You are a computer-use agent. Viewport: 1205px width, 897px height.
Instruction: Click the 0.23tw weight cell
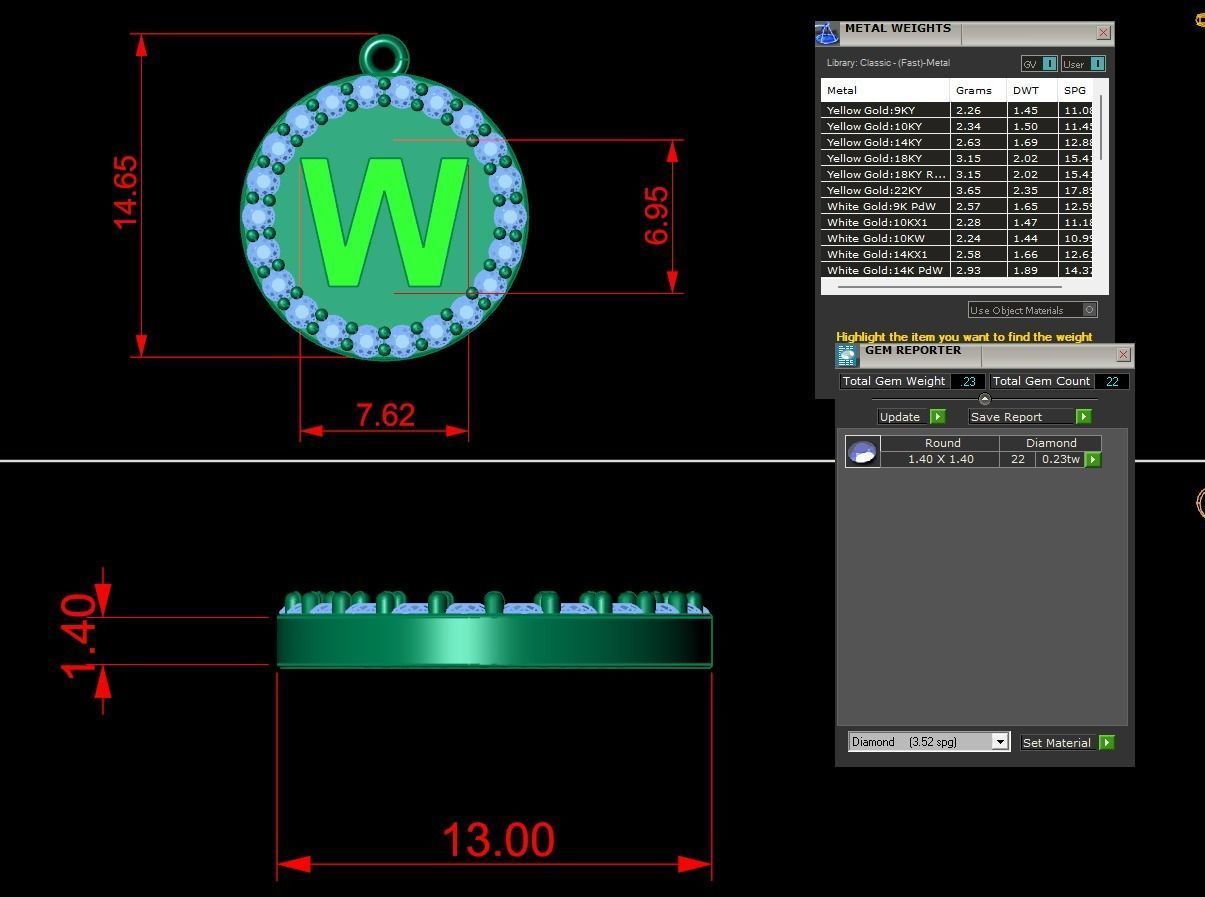tap(1060, 459)
